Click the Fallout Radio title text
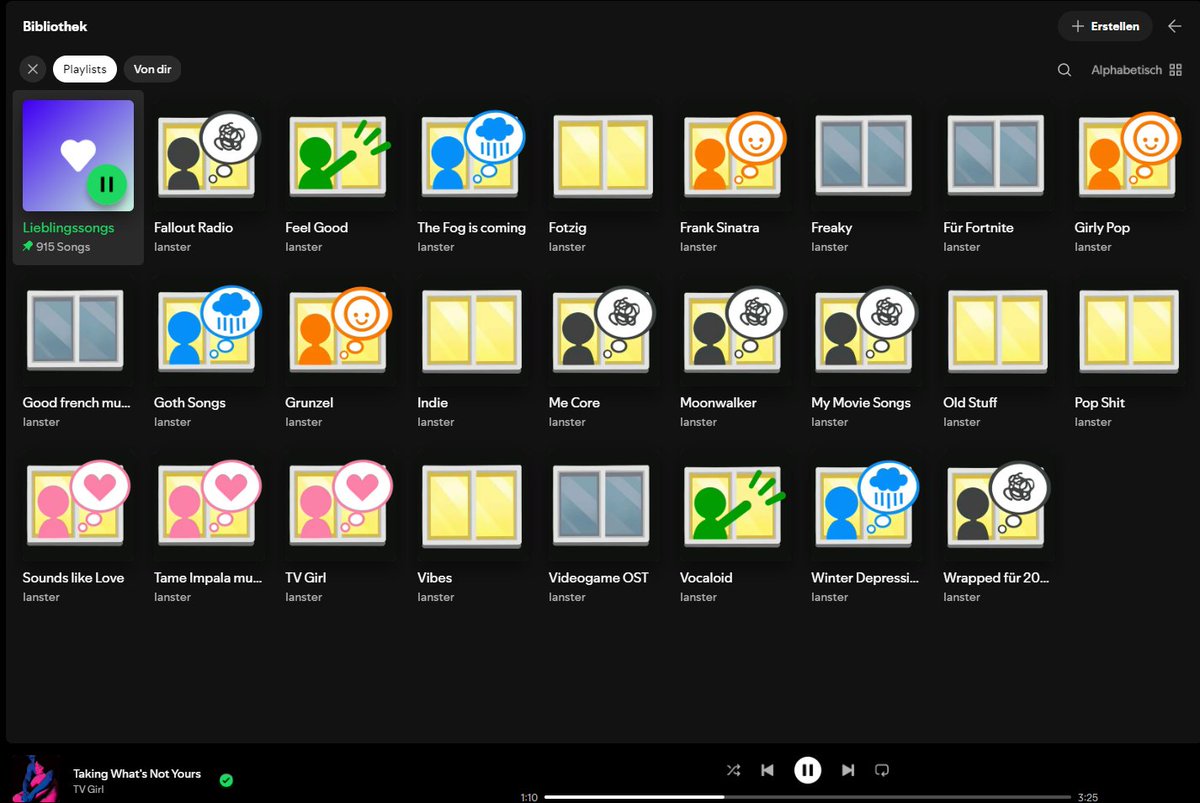This screenshot has height=803, width=1200. point(194,228)
